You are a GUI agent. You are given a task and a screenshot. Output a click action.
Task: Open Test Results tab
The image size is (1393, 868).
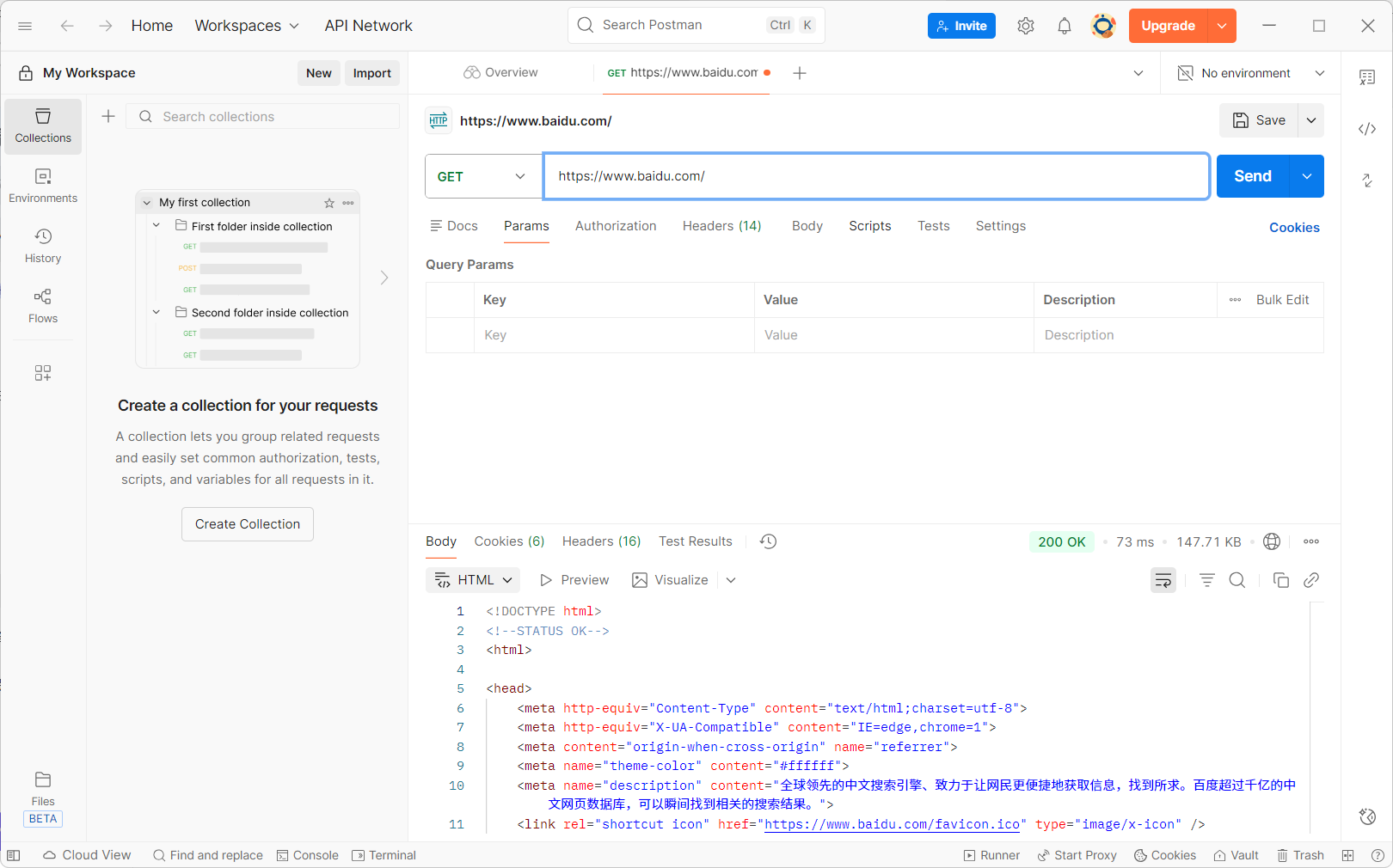click(x=696, y=541)
